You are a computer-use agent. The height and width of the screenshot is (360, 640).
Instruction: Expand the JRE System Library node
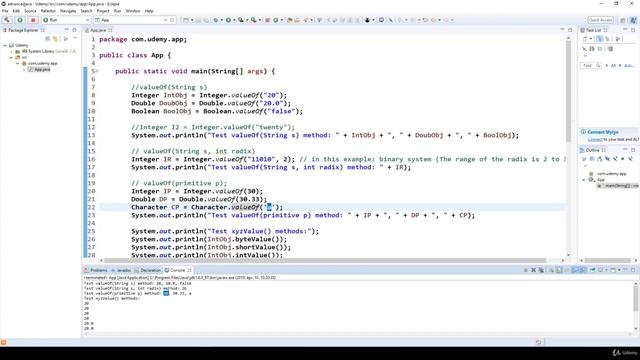click(11, 51)
